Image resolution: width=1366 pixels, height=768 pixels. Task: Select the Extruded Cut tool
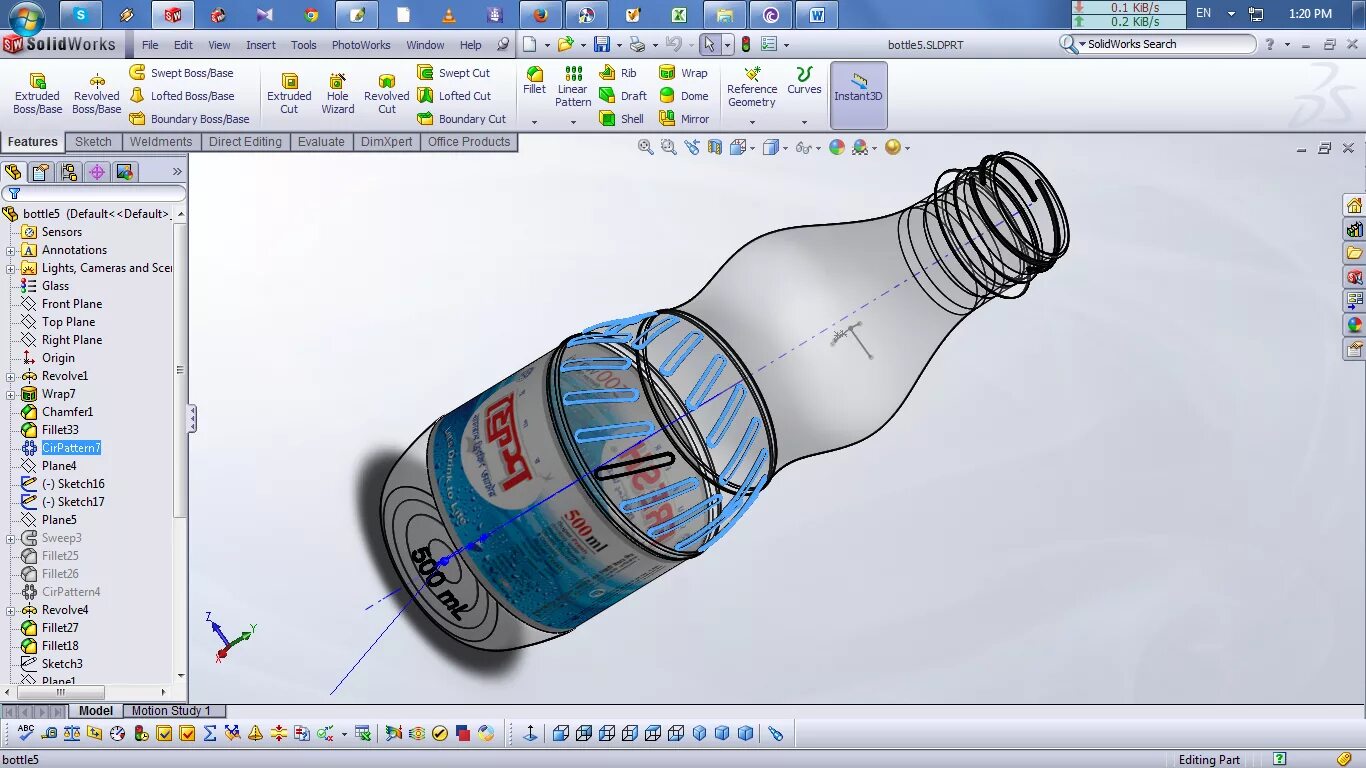[x=289, y=94]
